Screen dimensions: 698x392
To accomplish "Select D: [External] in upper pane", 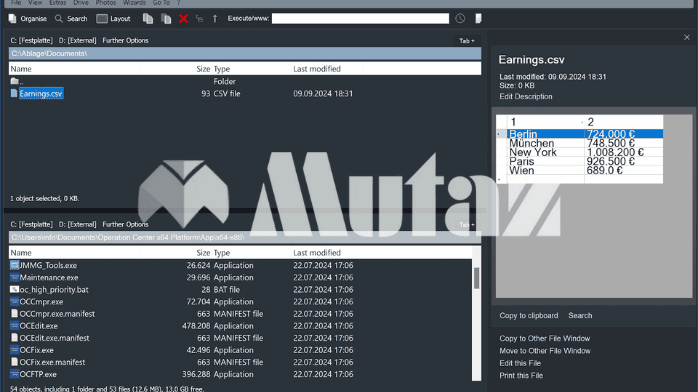I will pyautogui.click(x=77, y=40).
